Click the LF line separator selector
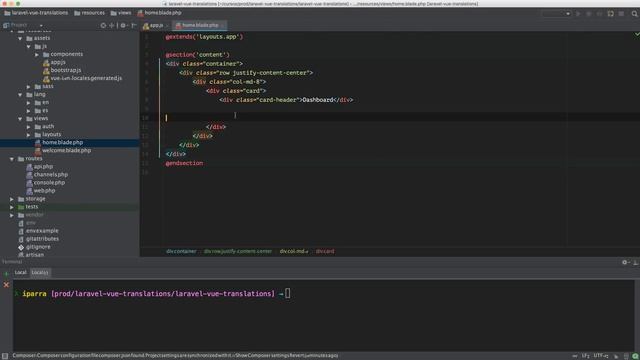This screenshot has height=360, width=640. point(586,356)
